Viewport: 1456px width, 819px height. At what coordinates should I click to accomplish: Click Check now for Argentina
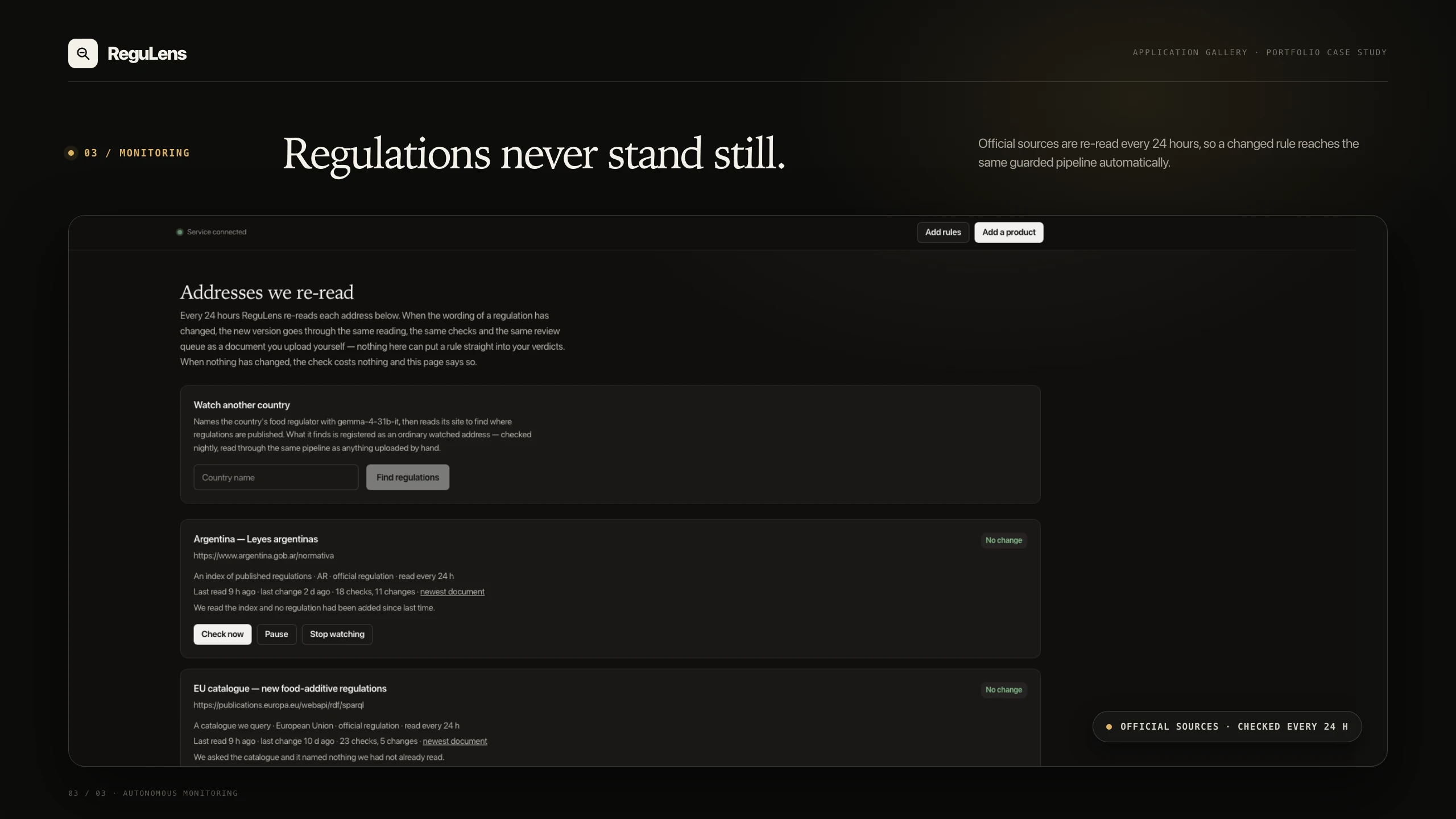[x=222, y=634]
